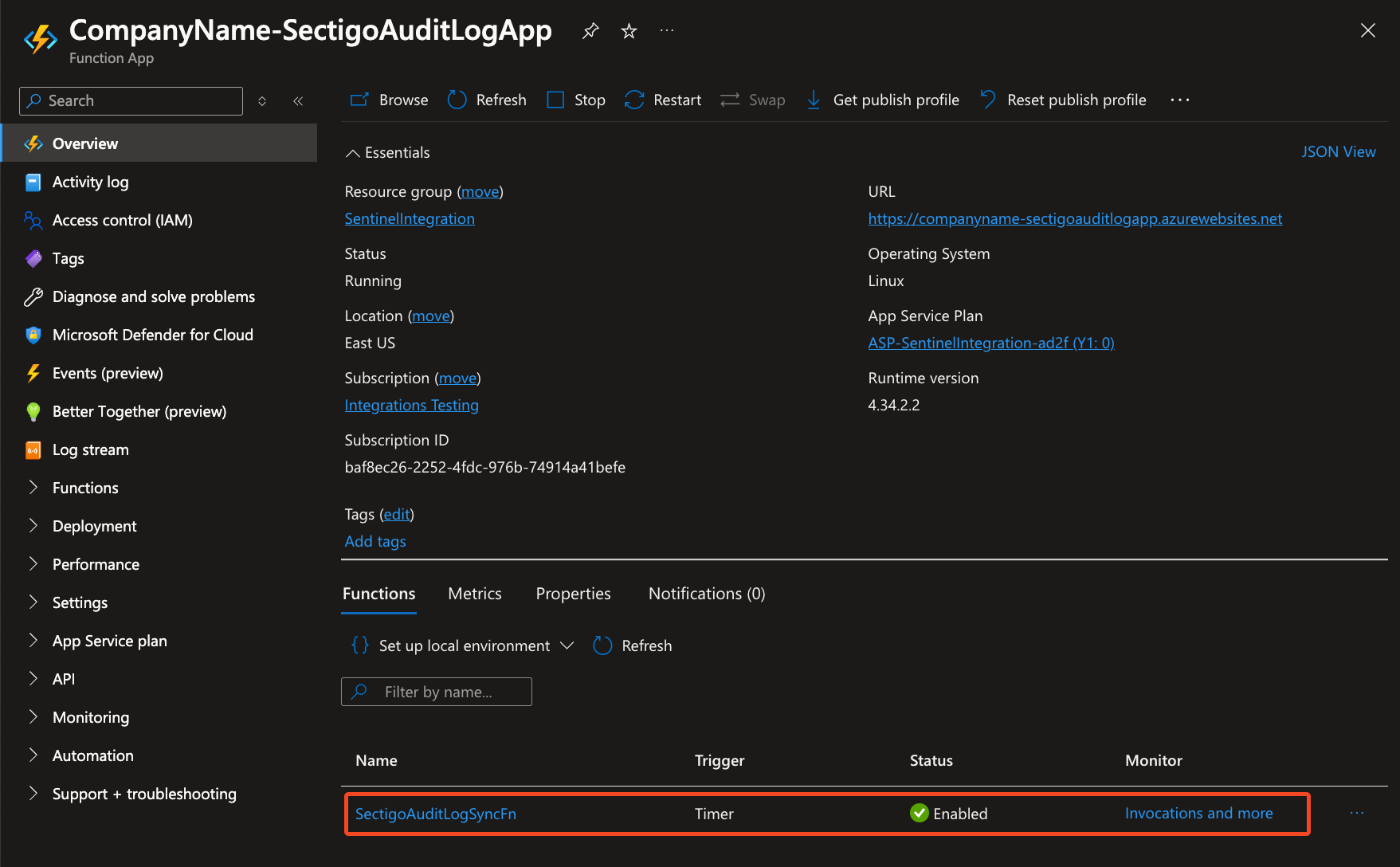The width and height of the screenshot is (1400, 867).
Task: Click Browse in the toolbar
Action: pos(390,100)
